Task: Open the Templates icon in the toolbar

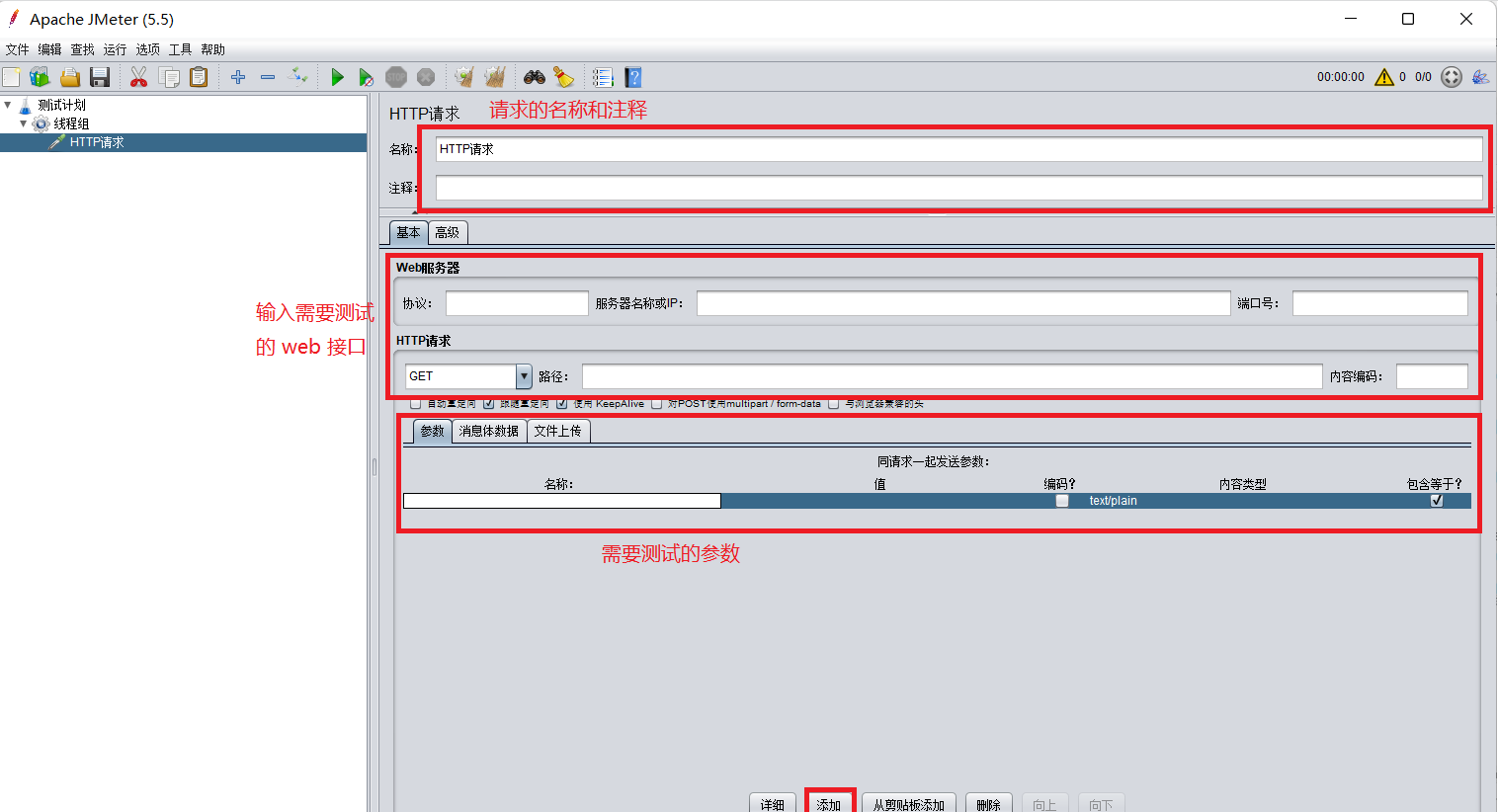Action: [40, 77]
